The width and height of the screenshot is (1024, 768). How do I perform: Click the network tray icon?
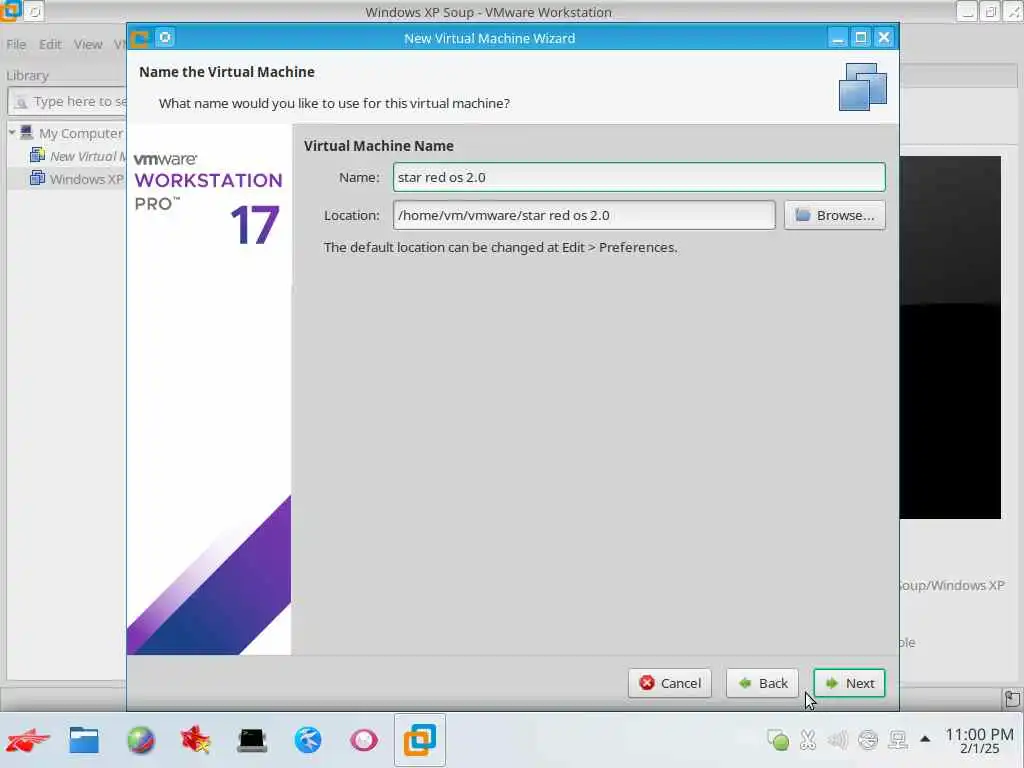[868, 740]
